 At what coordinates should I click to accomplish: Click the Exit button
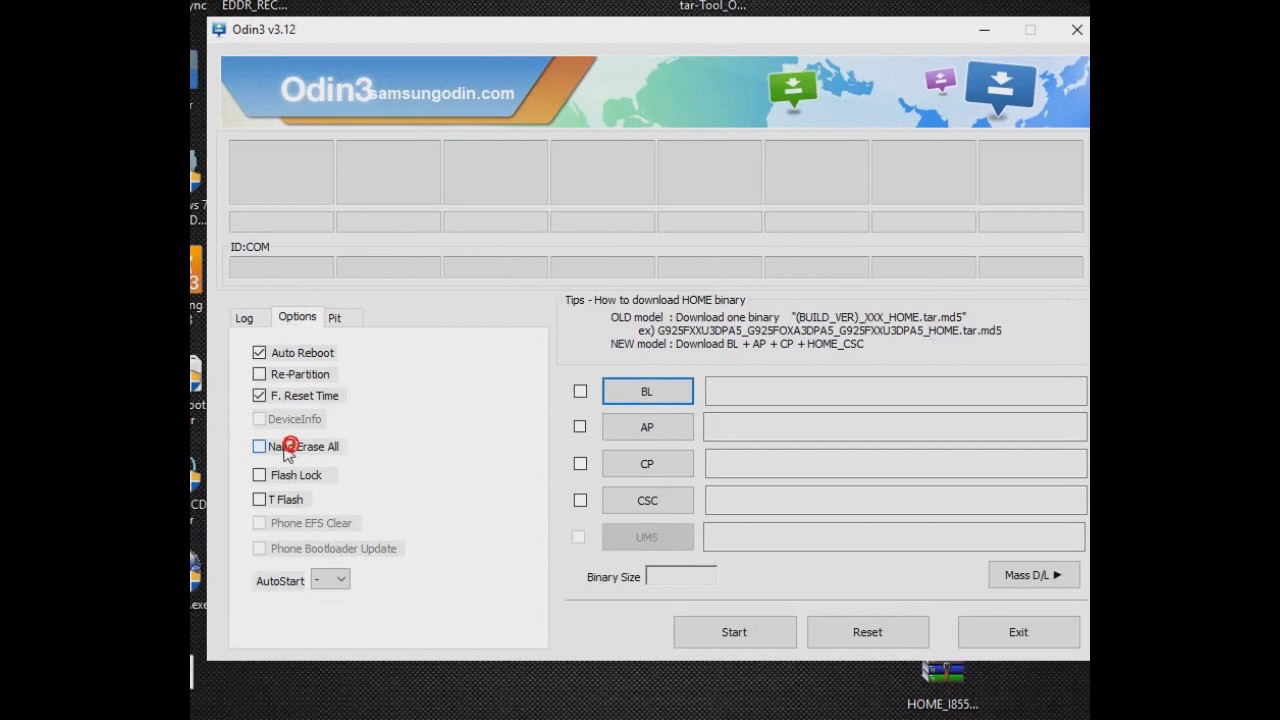pyautogui.click(x=1018, y=632)
